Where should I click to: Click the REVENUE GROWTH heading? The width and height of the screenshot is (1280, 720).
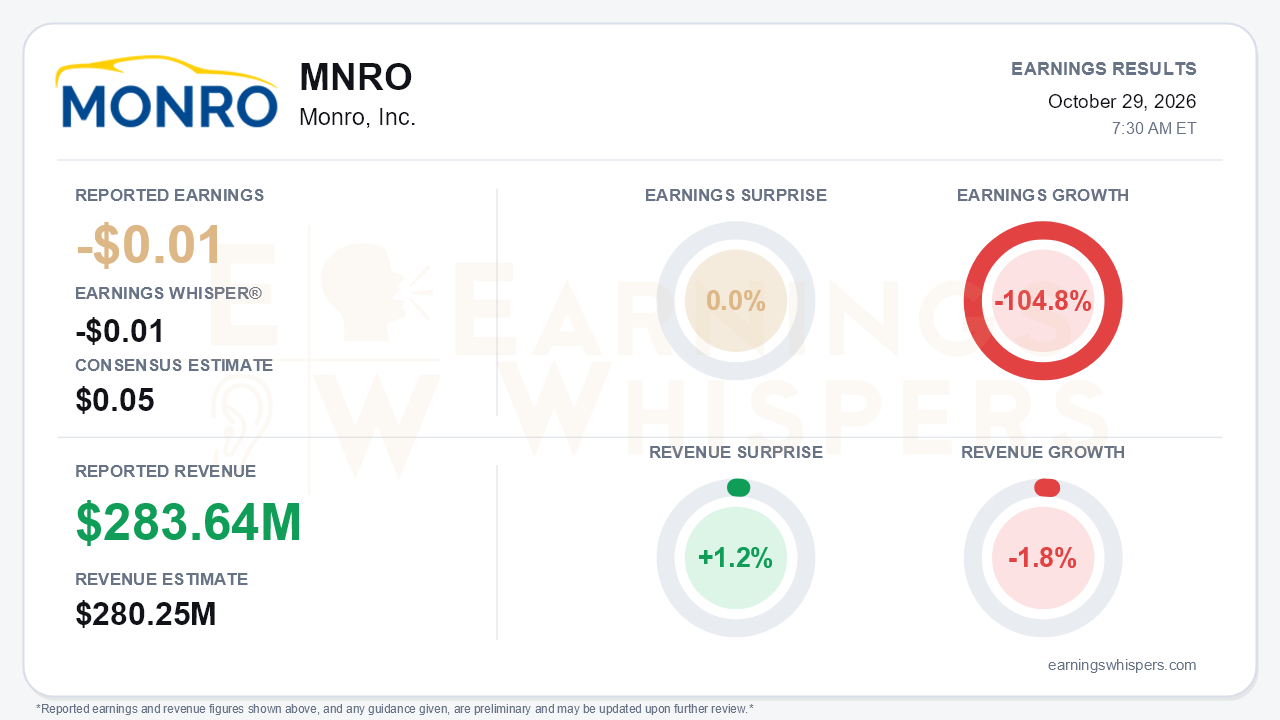(1043, 453)
